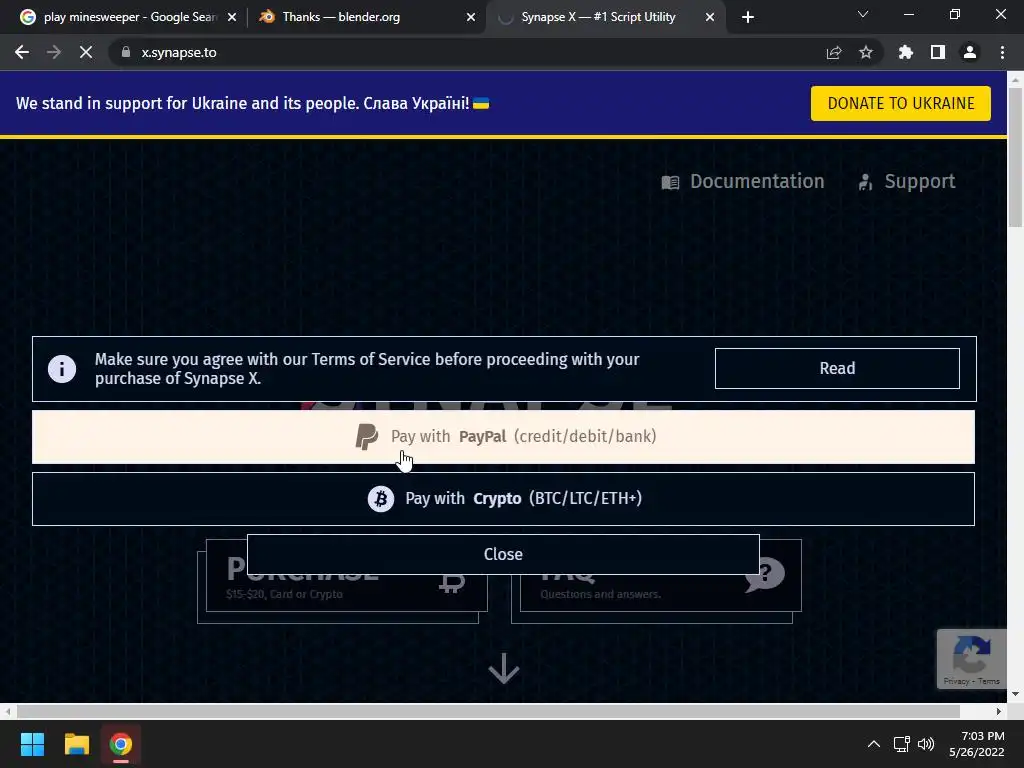
Task: Click the down arrow scroll icon
Action: click(504, 669)
